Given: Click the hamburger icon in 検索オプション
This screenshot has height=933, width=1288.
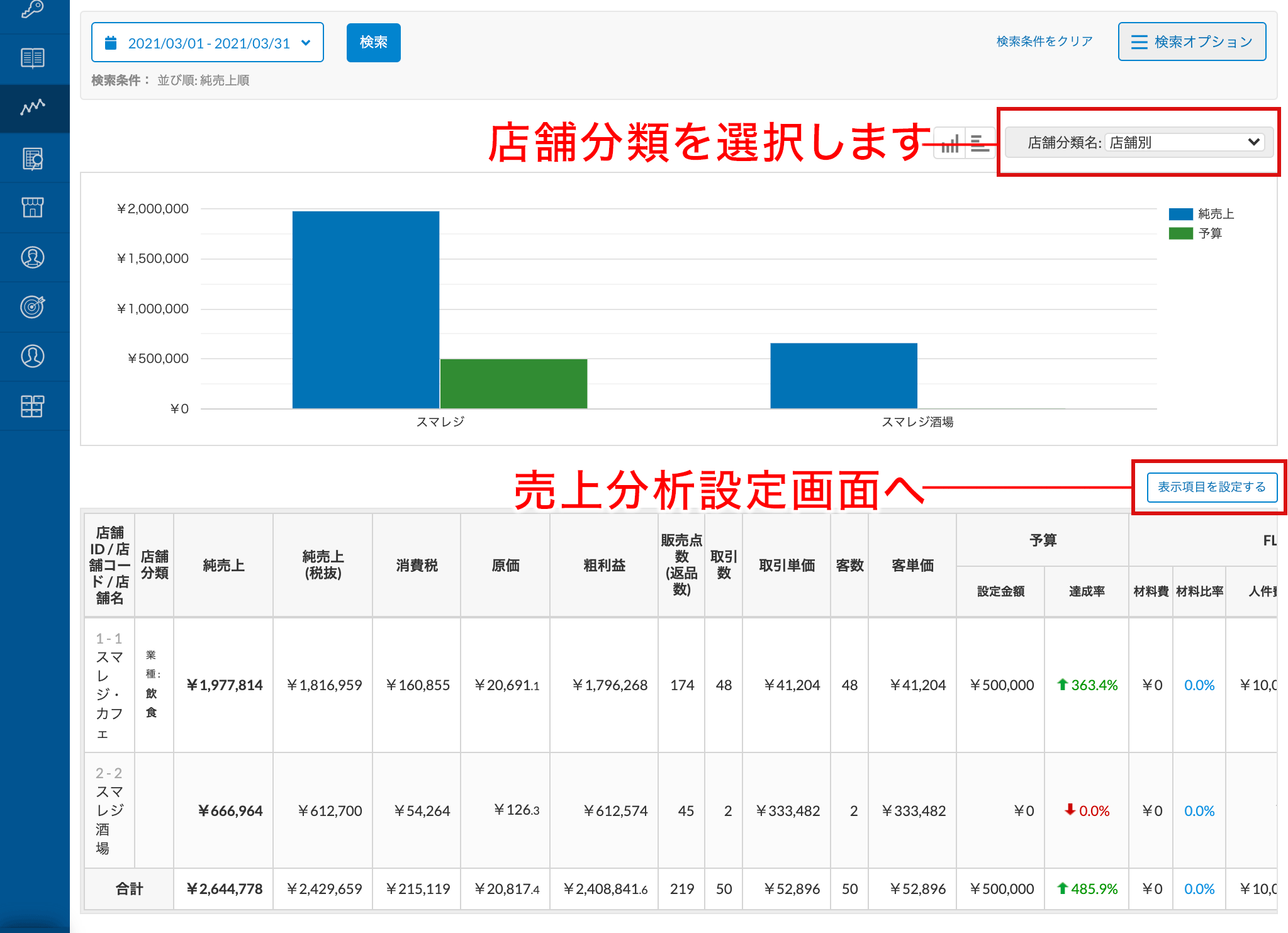Looking at the screenshot, I should click(x=1139, y=42).
